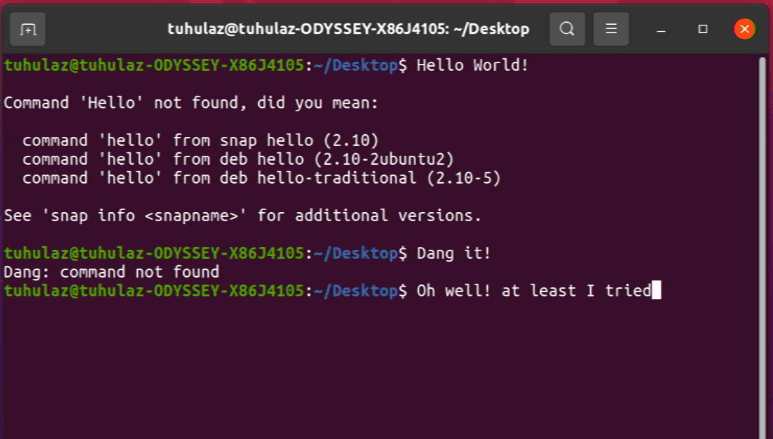Click the white block cursor
773x439 pixels.
[x=656, y=291]
